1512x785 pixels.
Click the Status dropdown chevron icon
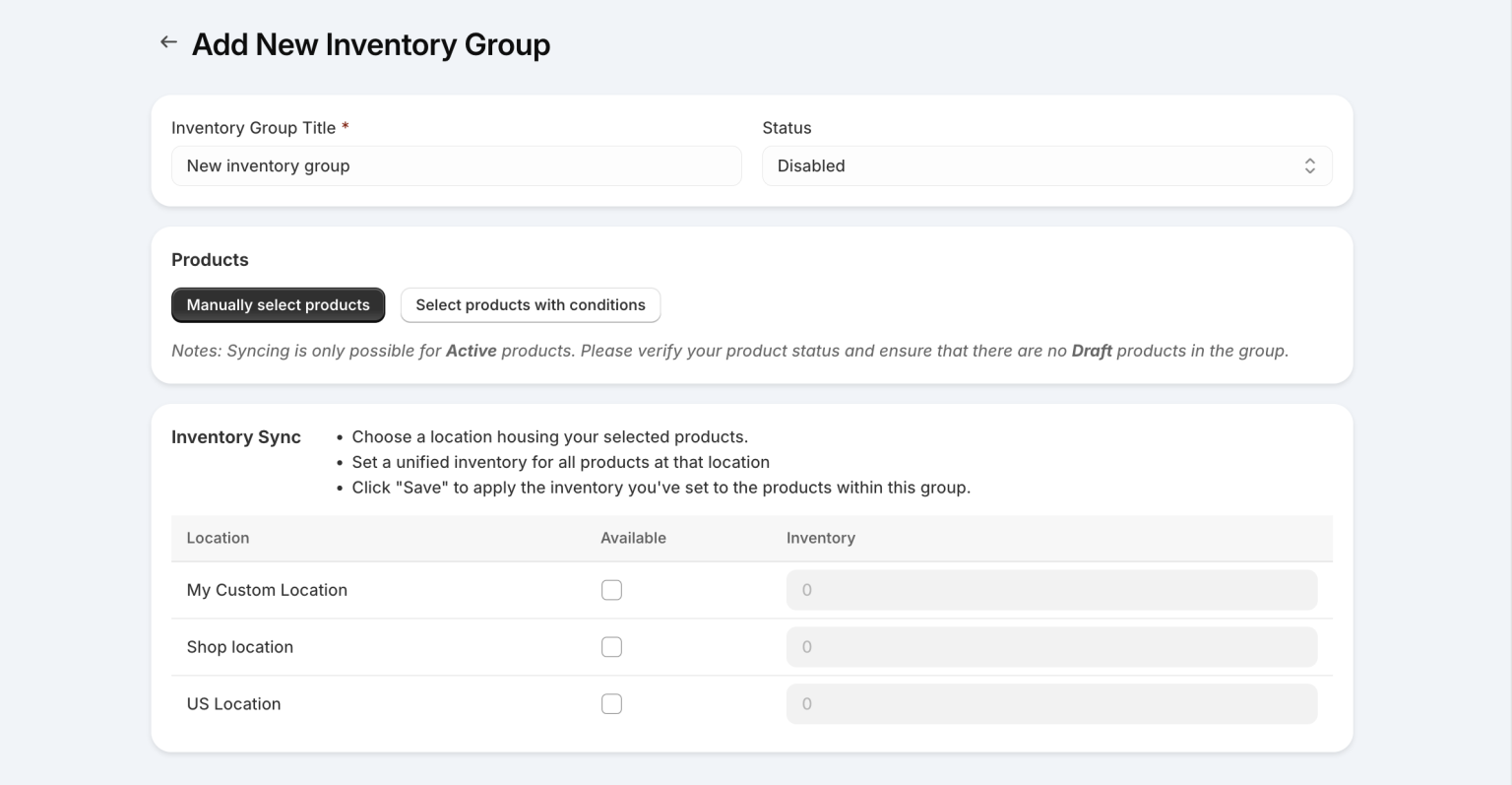point(1309,165)
